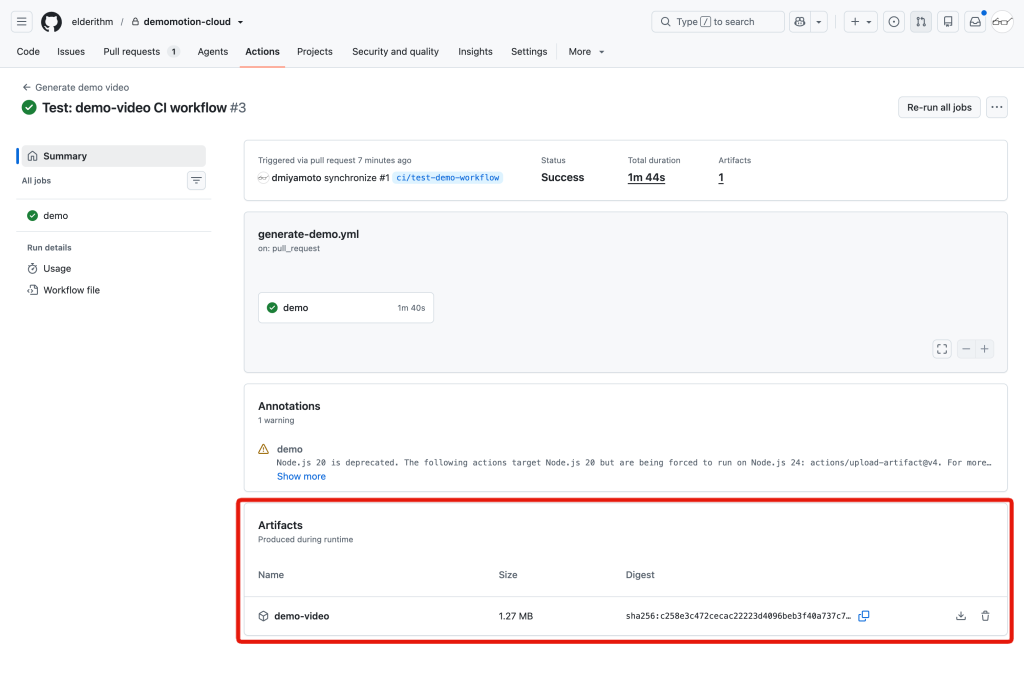Switch to the Insights tab
The width and height of the screenshot is (1024, 679).
[x=475, y=52]
